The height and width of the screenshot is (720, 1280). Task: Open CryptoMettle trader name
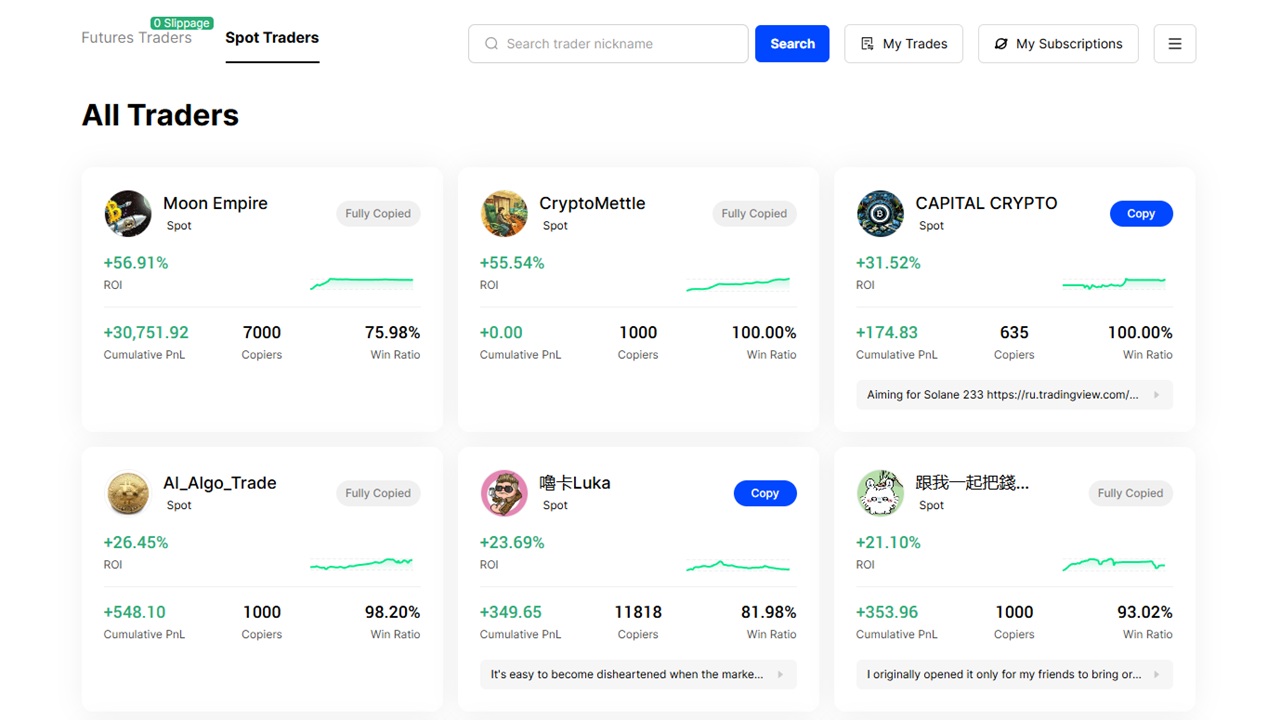point(592,203)
